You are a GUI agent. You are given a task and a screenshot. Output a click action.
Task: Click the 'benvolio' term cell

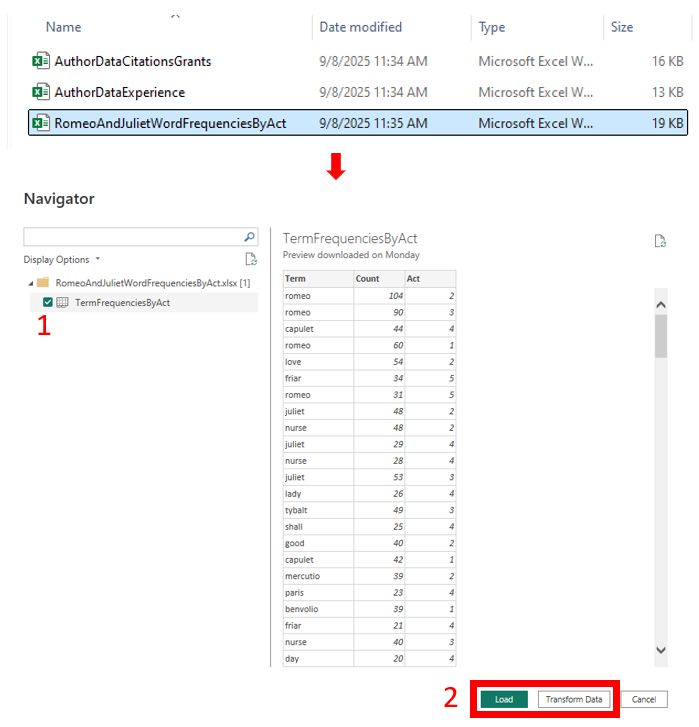(318, 609)
